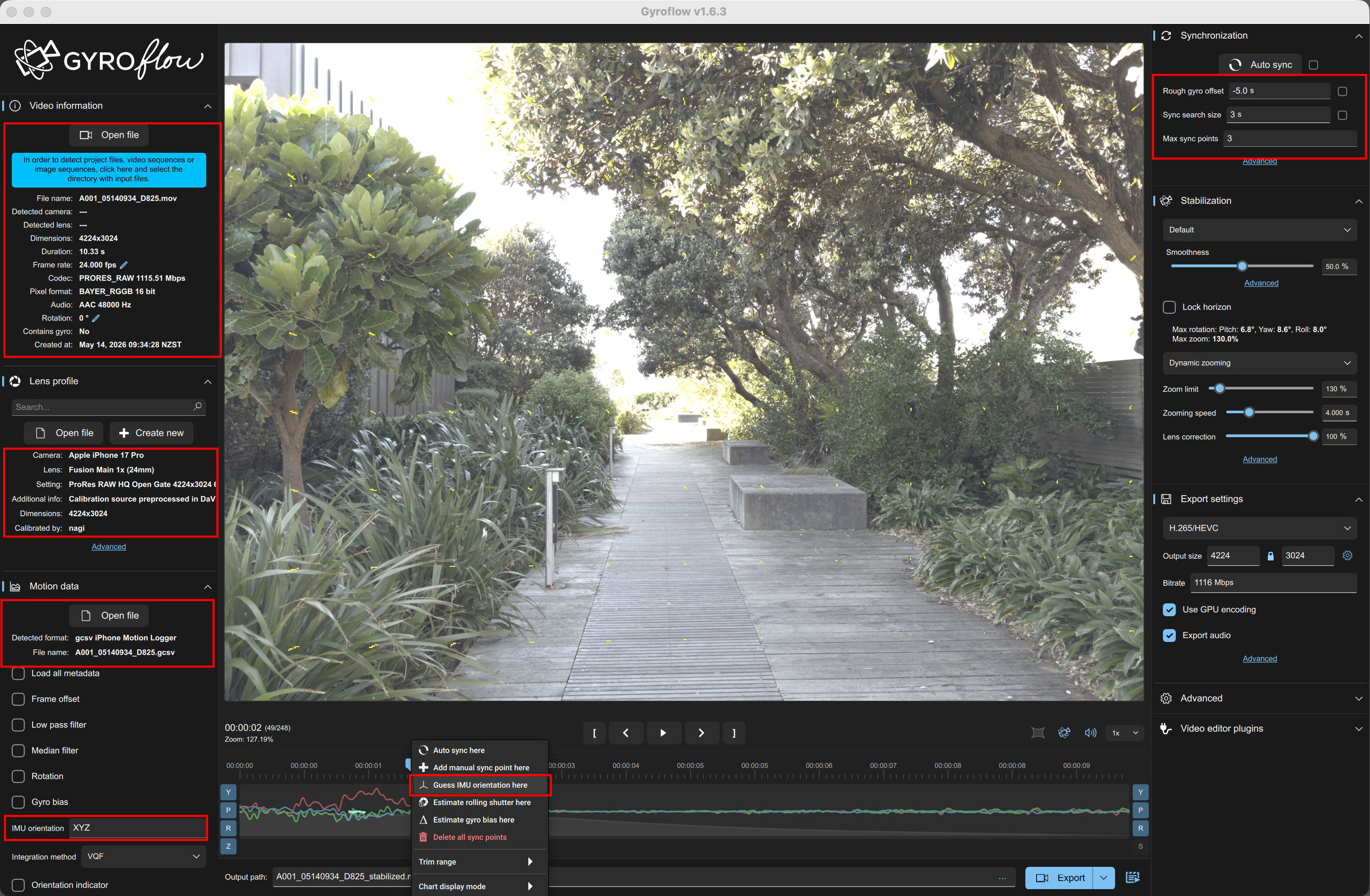
Task: Enable Load all metadata checkbox
Action: [x=18, y=673]
